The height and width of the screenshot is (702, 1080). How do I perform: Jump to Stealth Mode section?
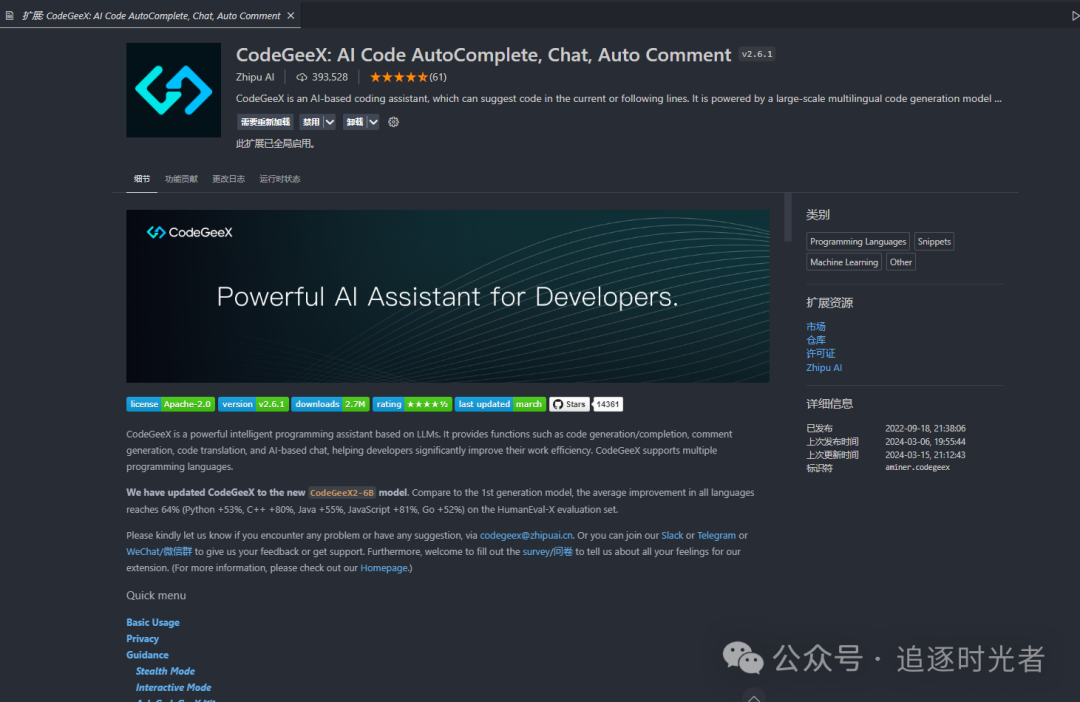point(165,672)
